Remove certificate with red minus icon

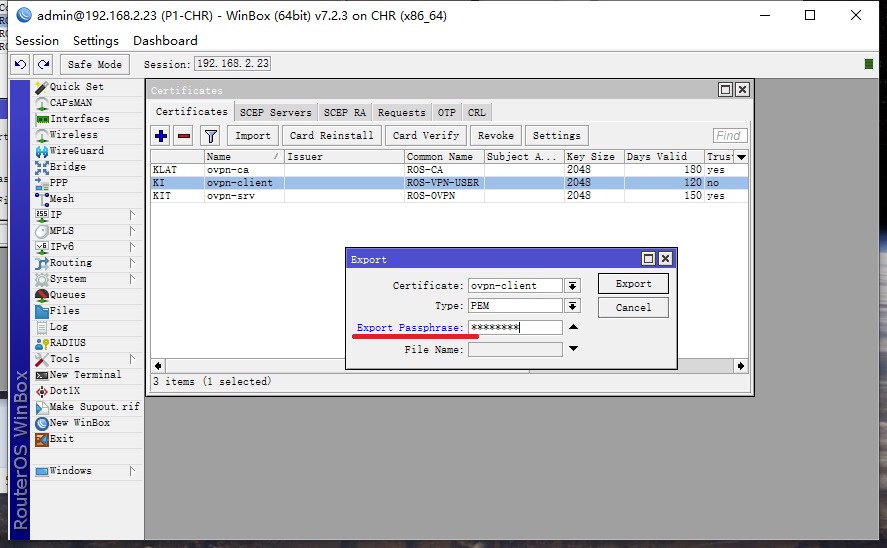(x=183, y=135)
